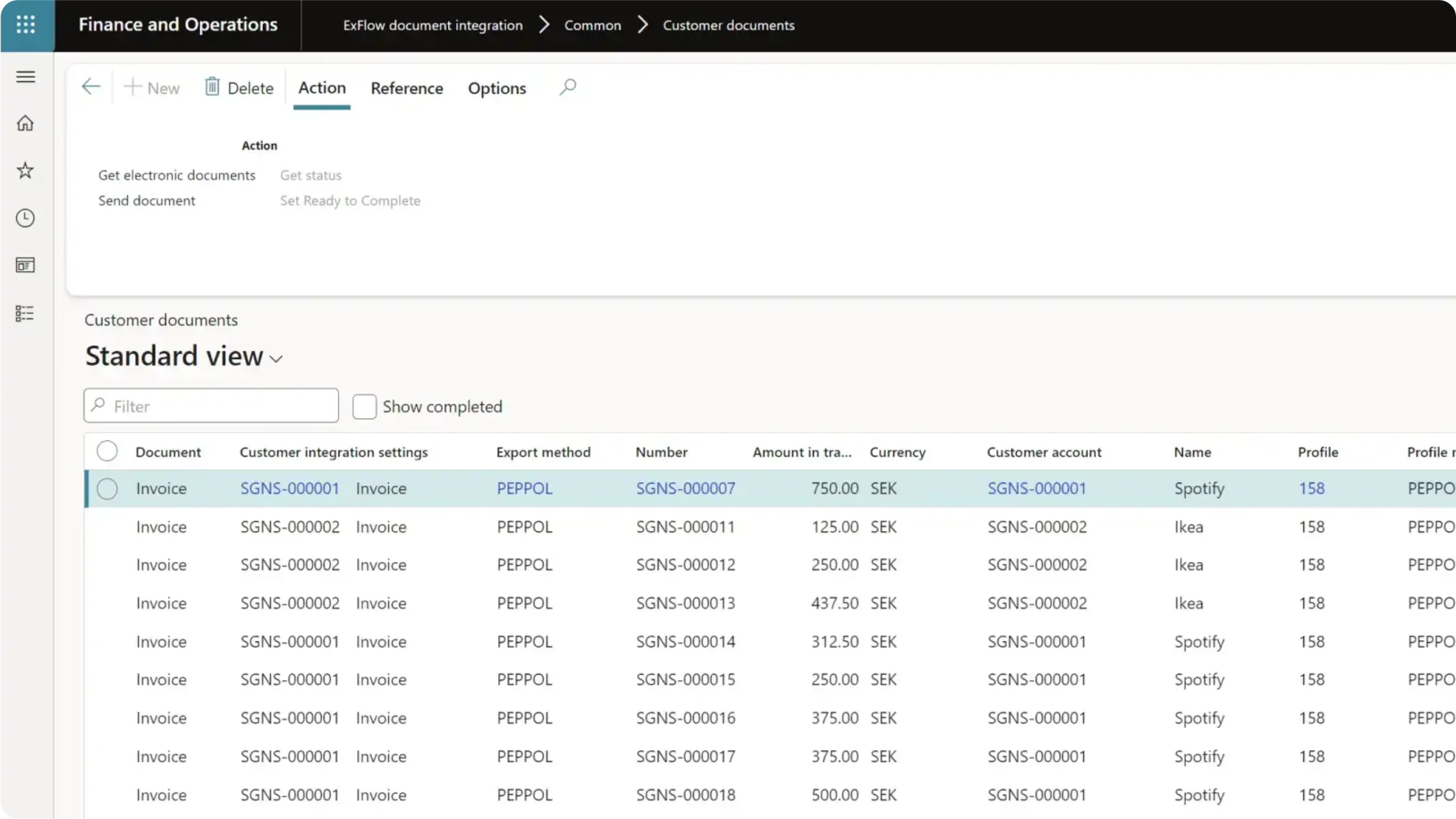Click inside the Filter input field
This screenshot has height=819, width=1456.
click(210, 406)
